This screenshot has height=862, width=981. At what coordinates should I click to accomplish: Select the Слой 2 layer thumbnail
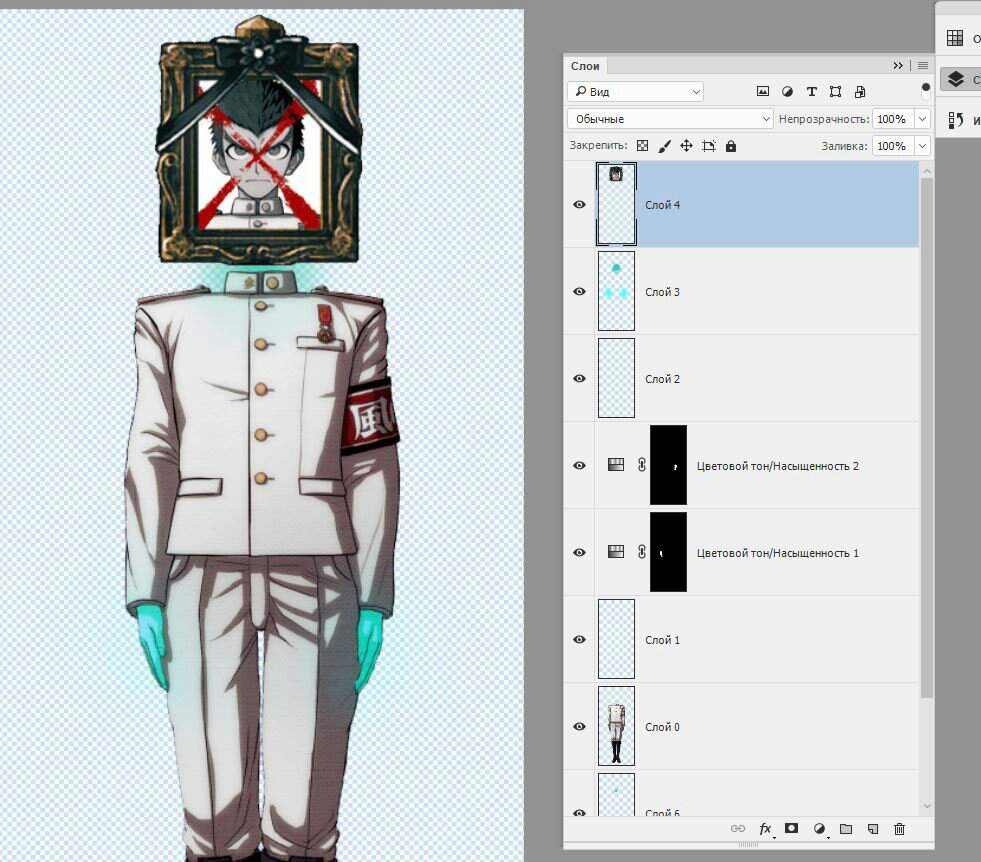[x=616, y=378]
